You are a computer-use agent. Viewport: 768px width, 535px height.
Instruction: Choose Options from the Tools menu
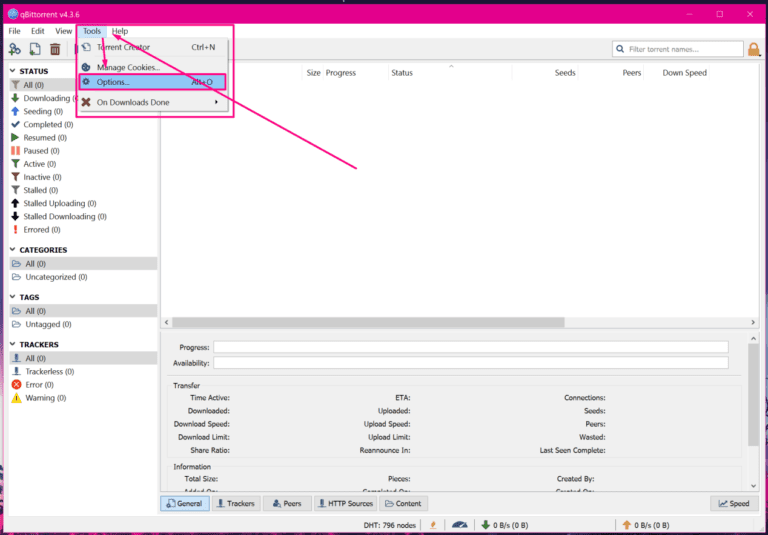(152, 82)
